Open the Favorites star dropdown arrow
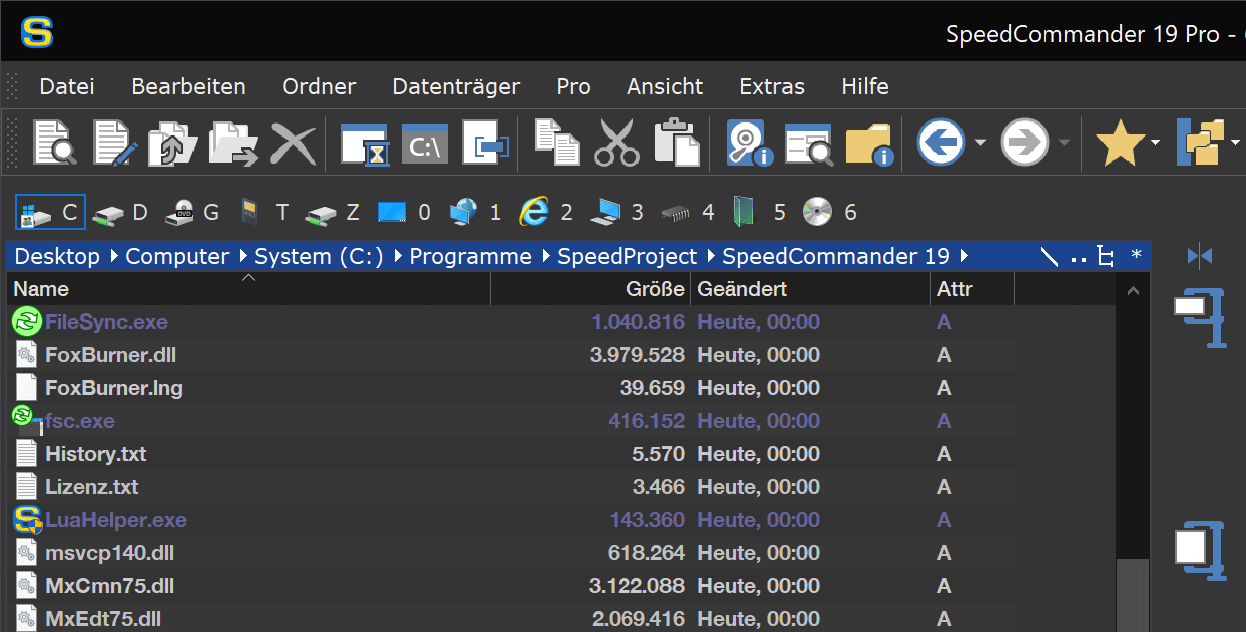1246x632 pixels. click(x=1155, y=143)
